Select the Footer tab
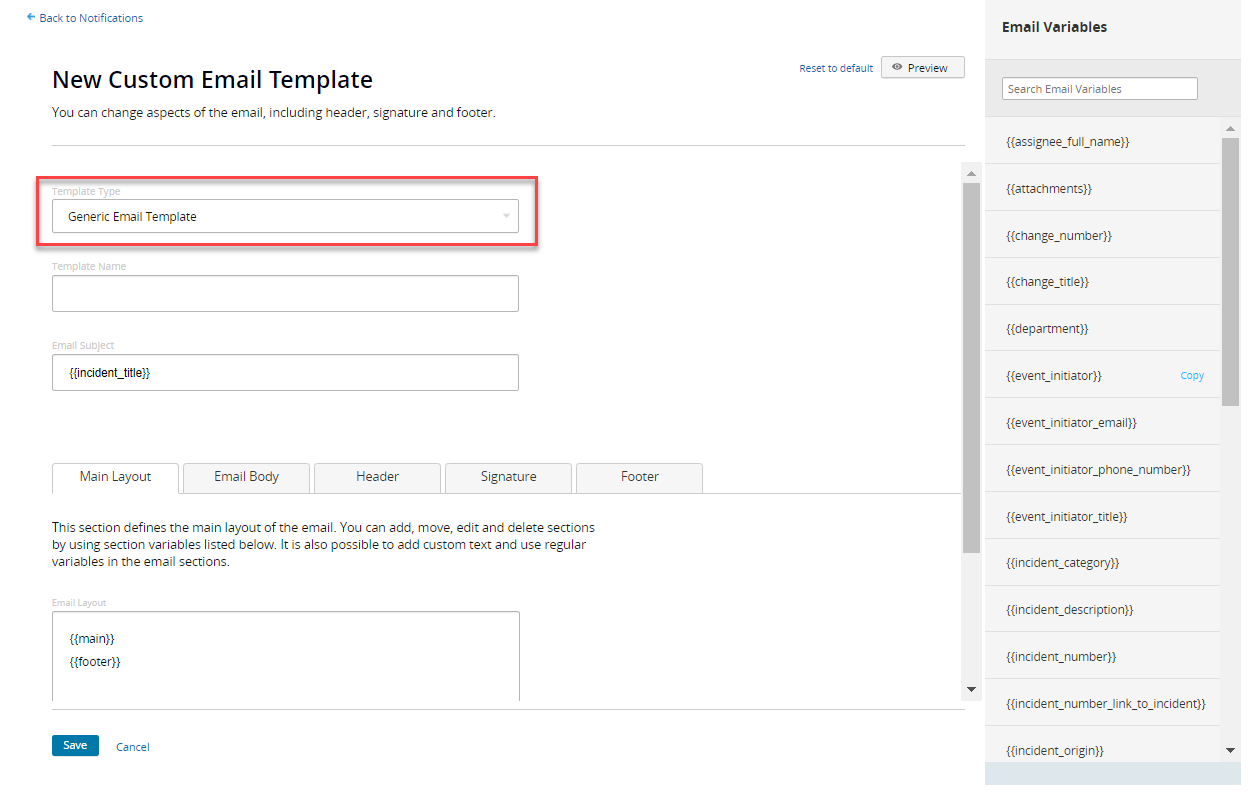The image size is (1259, 795). tap(638, 477)
